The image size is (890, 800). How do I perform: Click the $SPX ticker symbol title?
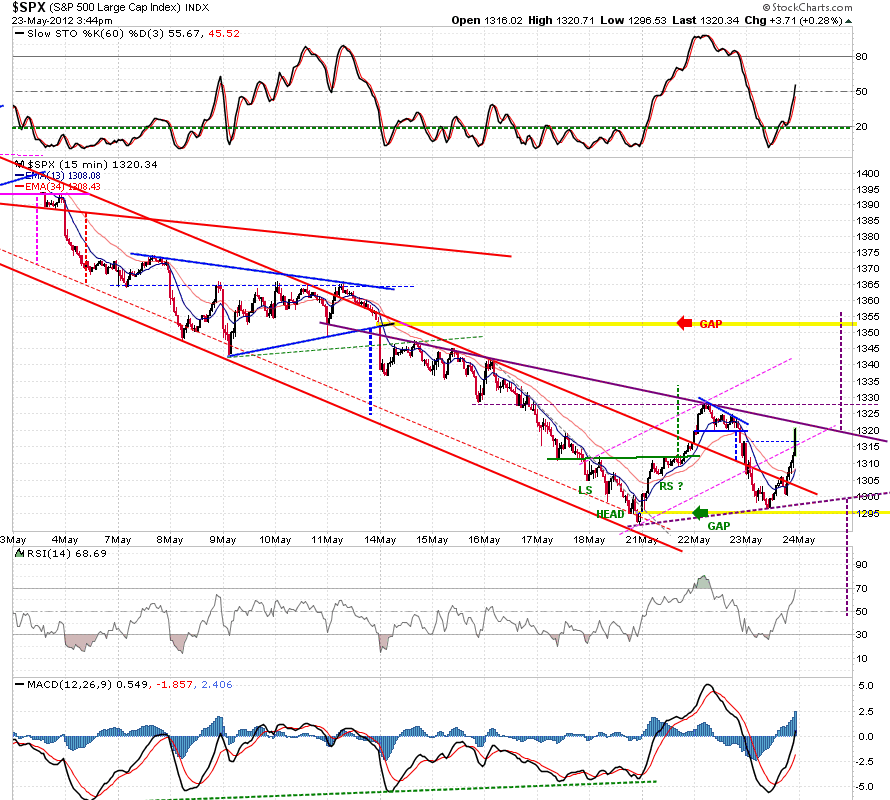pyautogui.click(x=29, y=7)
